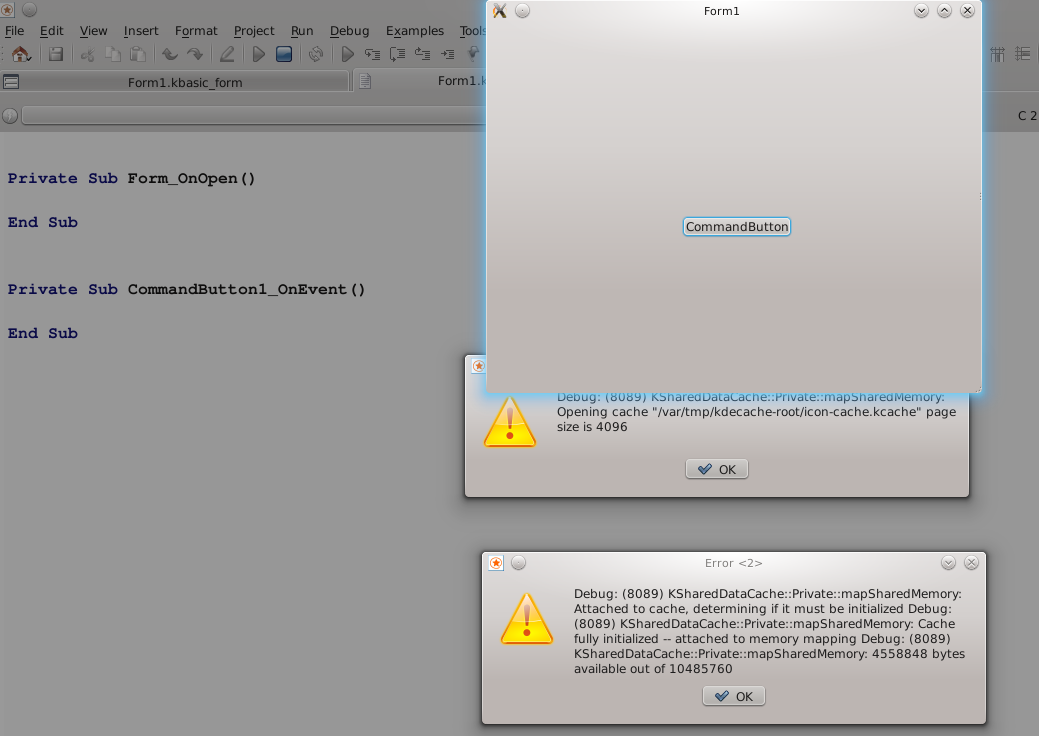Viewport: 1039px width, 736px height.
Task: Click the undo arrow icon
Action: tap(169, 54)
